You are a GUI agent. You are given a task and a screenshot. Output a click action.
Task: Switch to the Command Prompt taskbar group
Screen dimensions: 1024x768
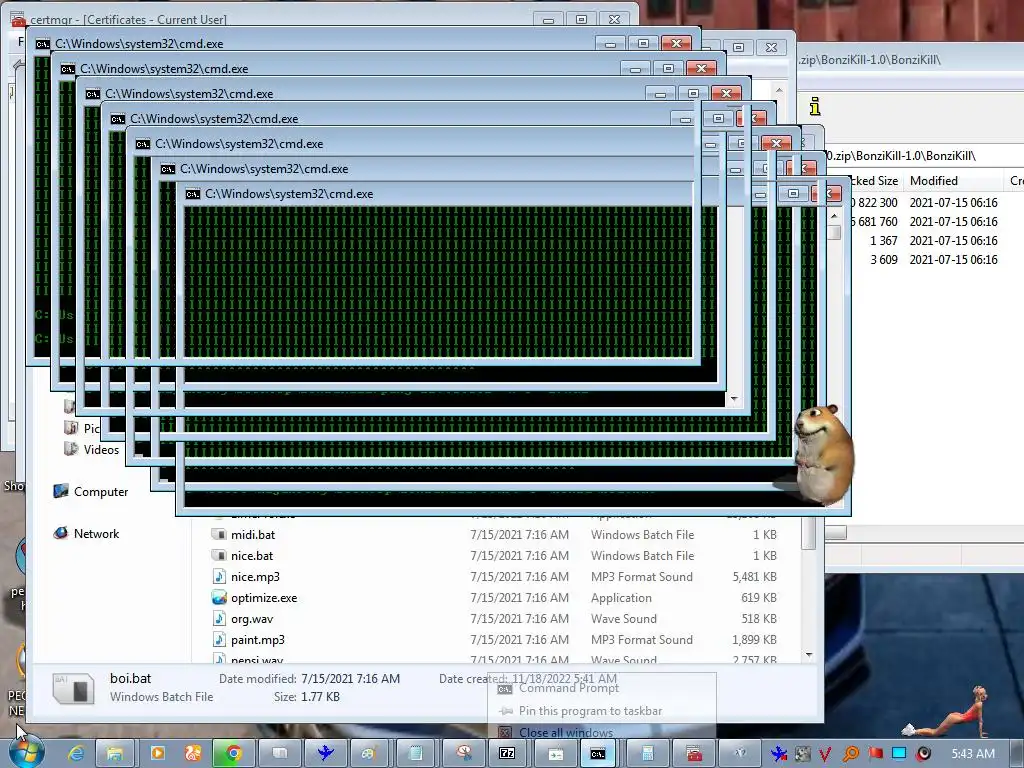click(x=599, y=753)
